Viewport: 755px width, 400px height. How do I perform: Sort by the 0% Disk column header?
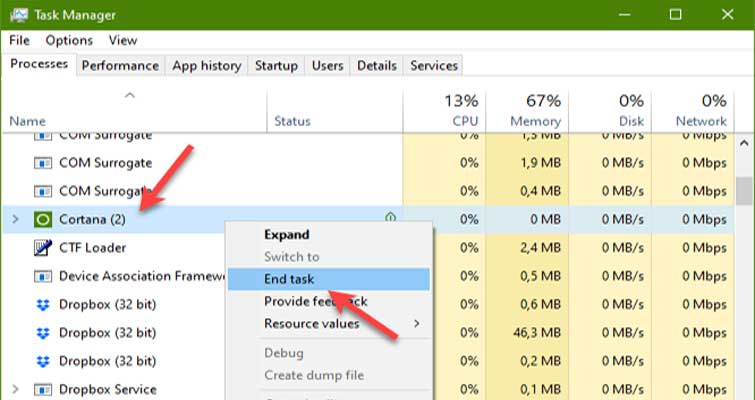[610, 111]
